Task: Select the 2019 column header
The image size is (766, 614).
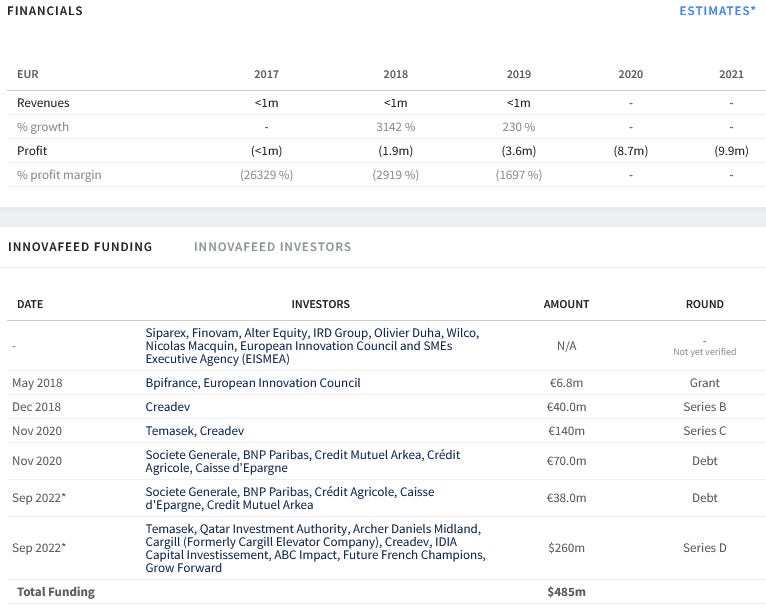Action: point(519,74)
